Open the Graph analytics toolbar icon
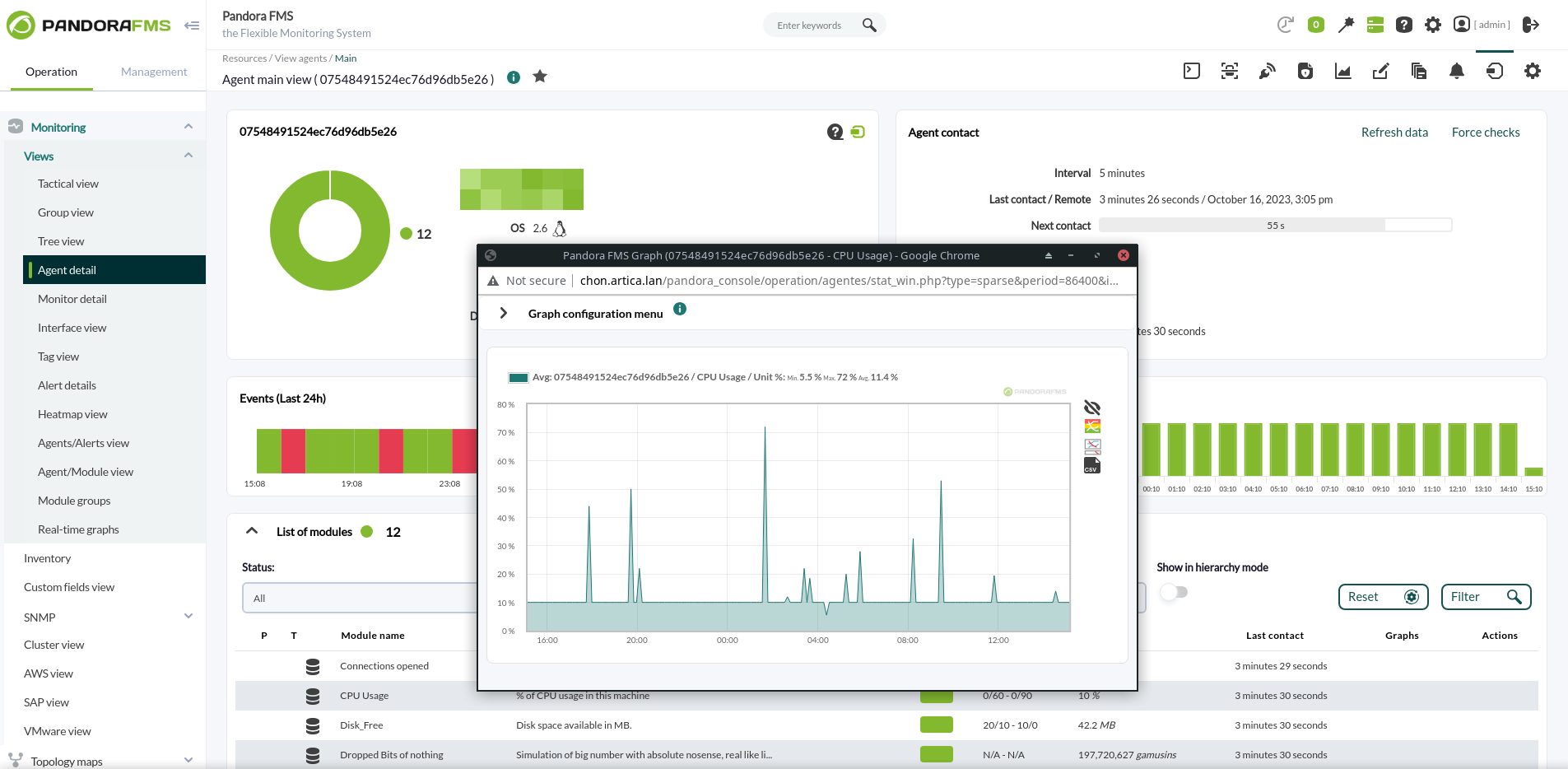Image resolution: width=1568 pixels, height=769 pixels. [1342, 71]
